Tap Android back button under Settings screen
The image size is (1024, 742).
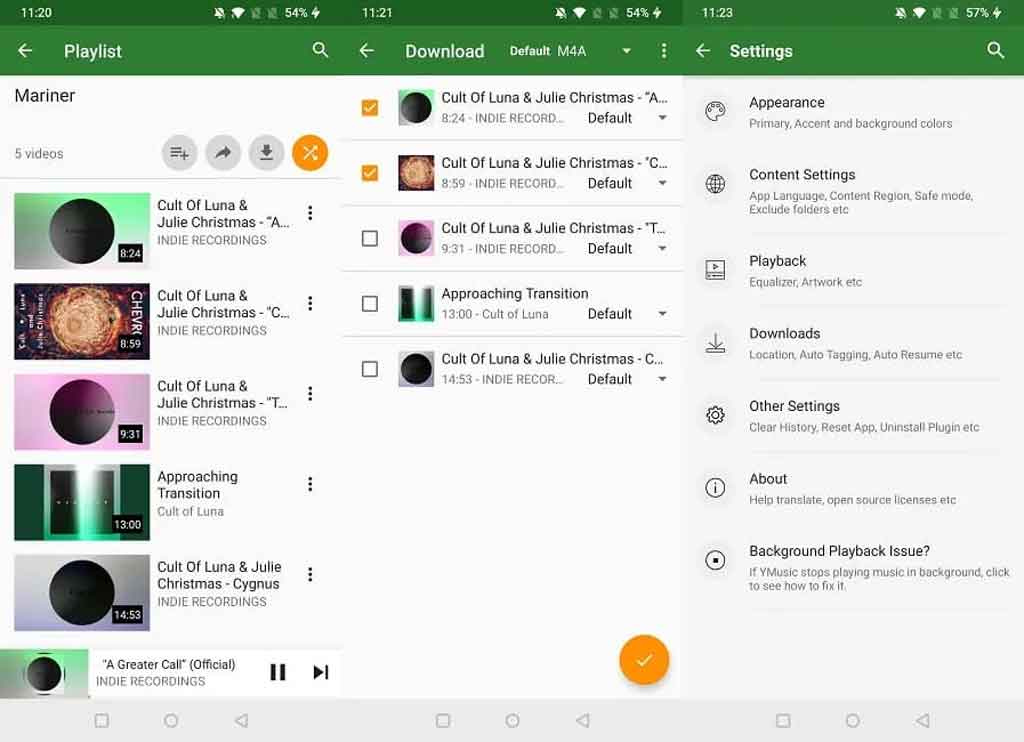pyautogui.click(x=922, y=720)
